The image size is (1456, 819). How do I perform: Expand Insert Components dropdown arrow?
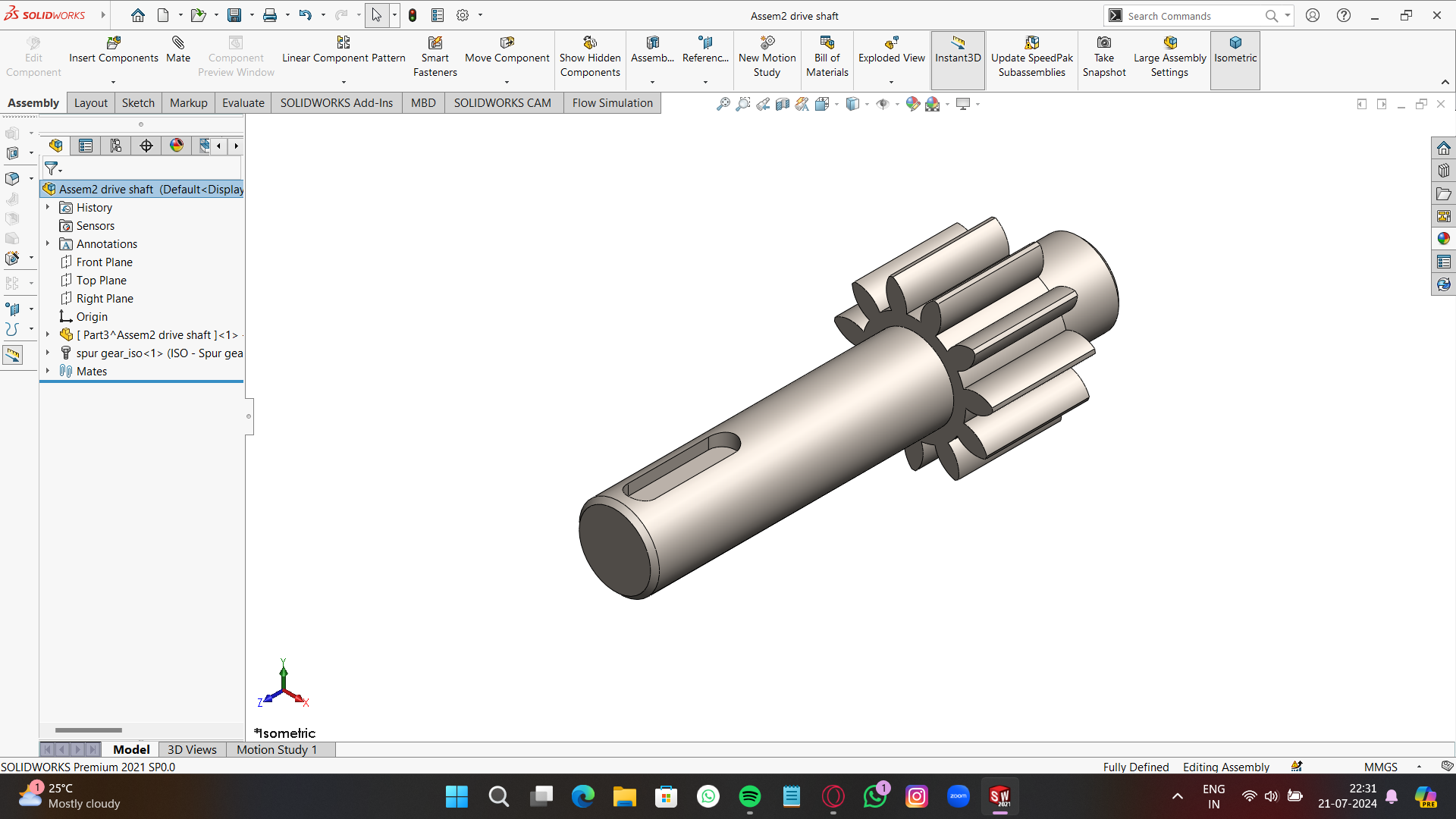tap(113, 82)
